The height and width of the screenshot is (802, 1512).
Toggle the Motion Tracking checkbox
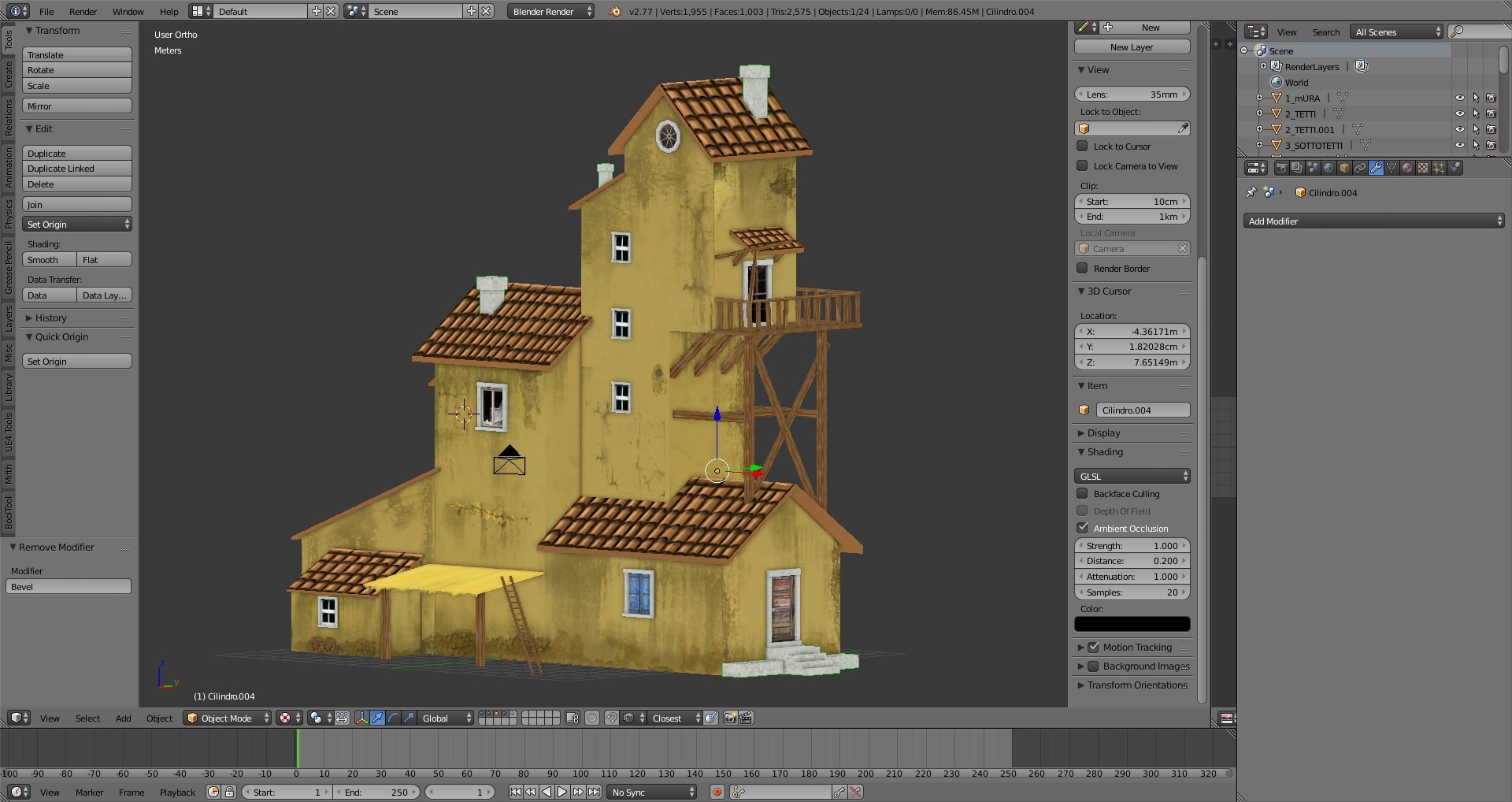(1093, 647)
